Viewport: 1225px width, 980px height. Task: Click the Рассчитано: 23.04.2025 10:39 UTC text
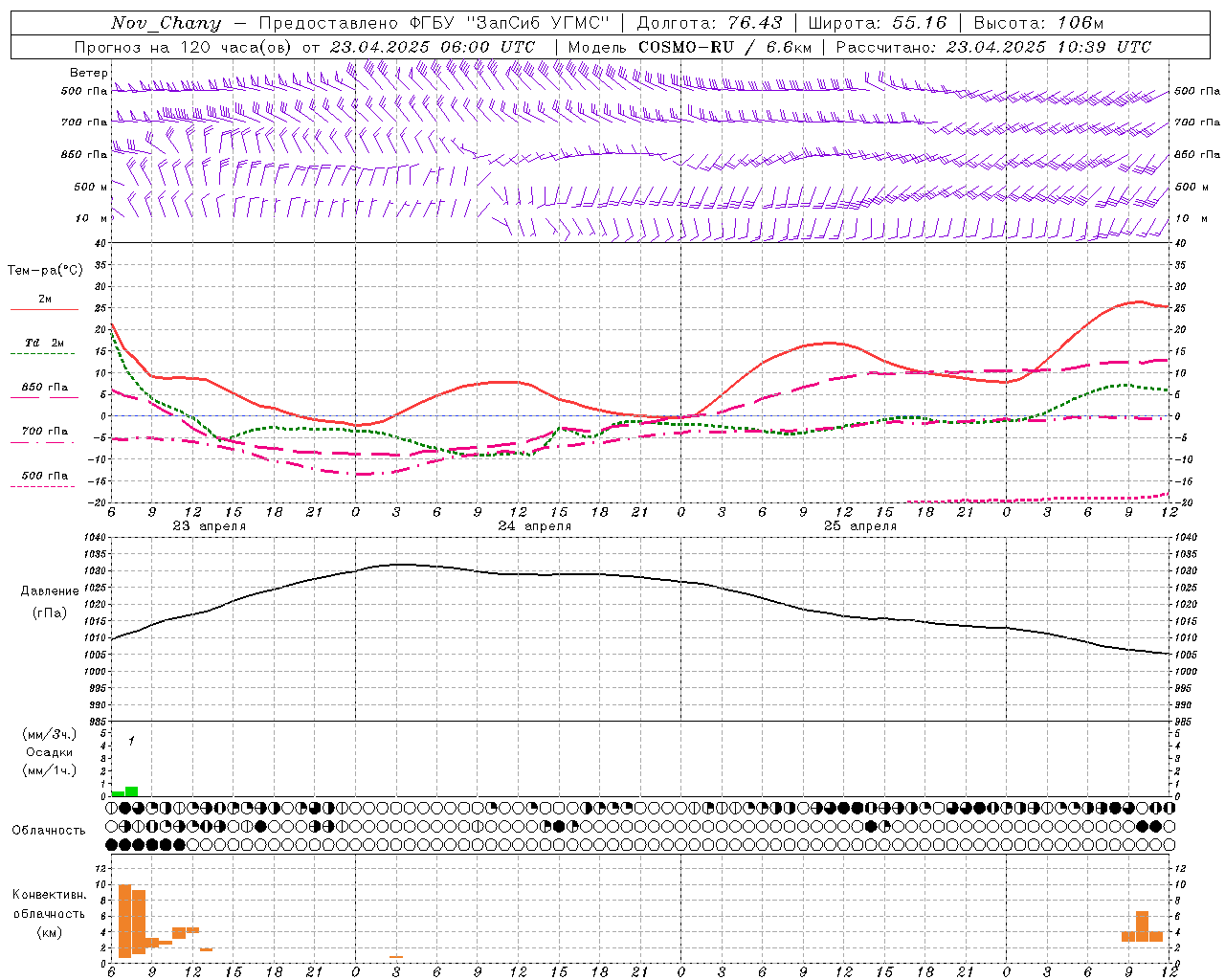point(993,47)
